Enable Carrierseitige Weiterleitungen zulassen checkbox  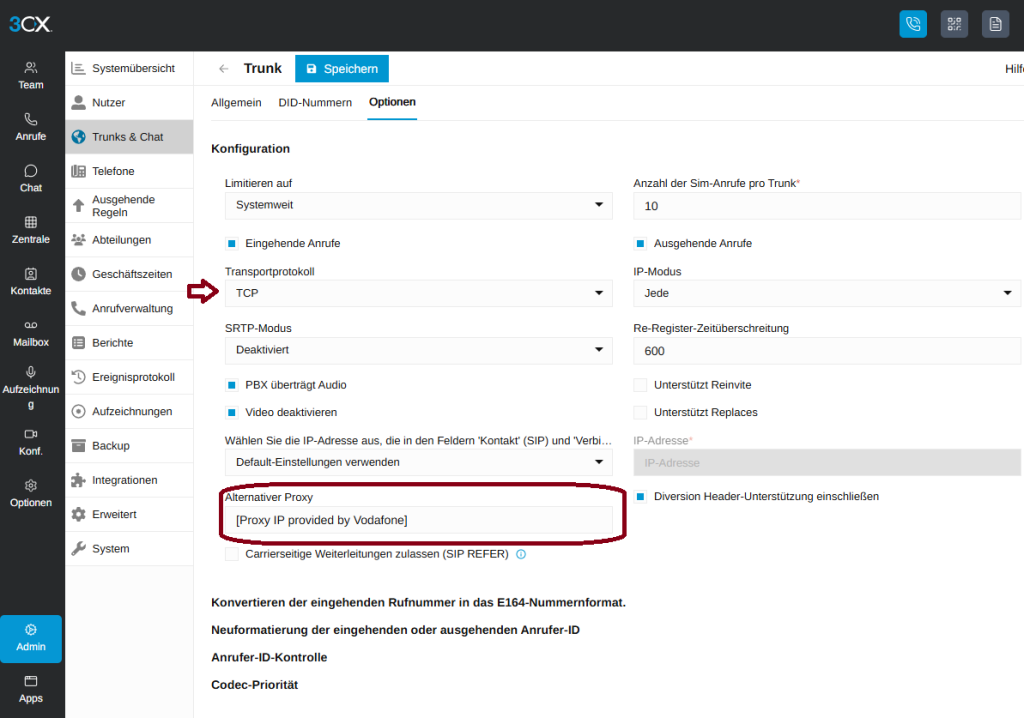pos(231,554)
